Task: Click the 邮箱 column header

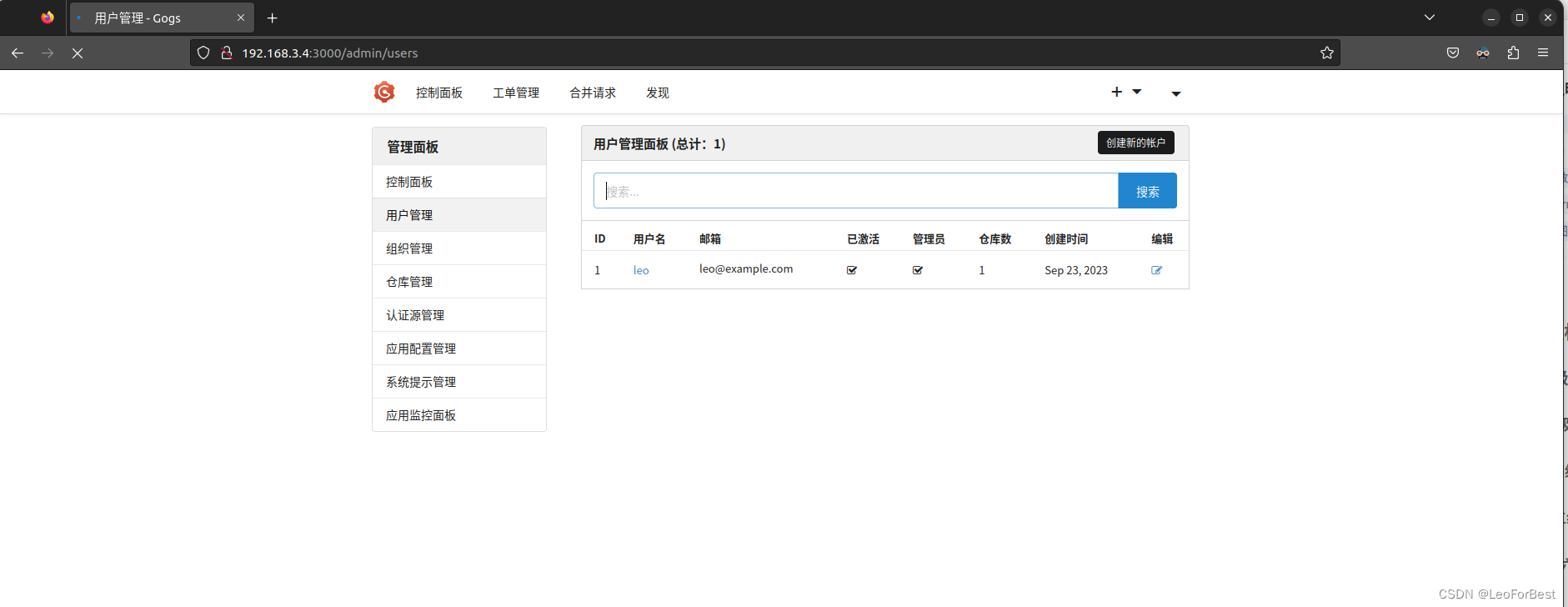Action: click(710, 238)
